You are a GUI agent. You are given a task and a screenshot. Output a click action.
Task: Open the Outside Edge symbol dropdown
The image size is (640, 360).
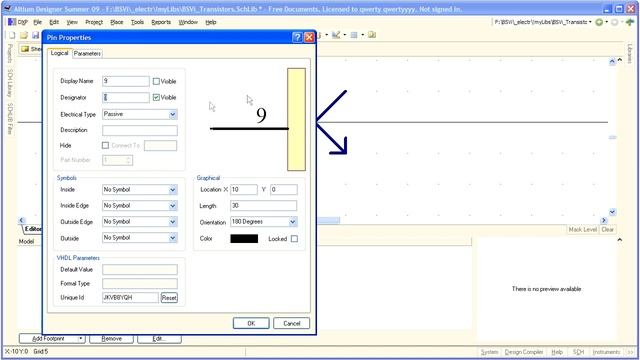173,222
